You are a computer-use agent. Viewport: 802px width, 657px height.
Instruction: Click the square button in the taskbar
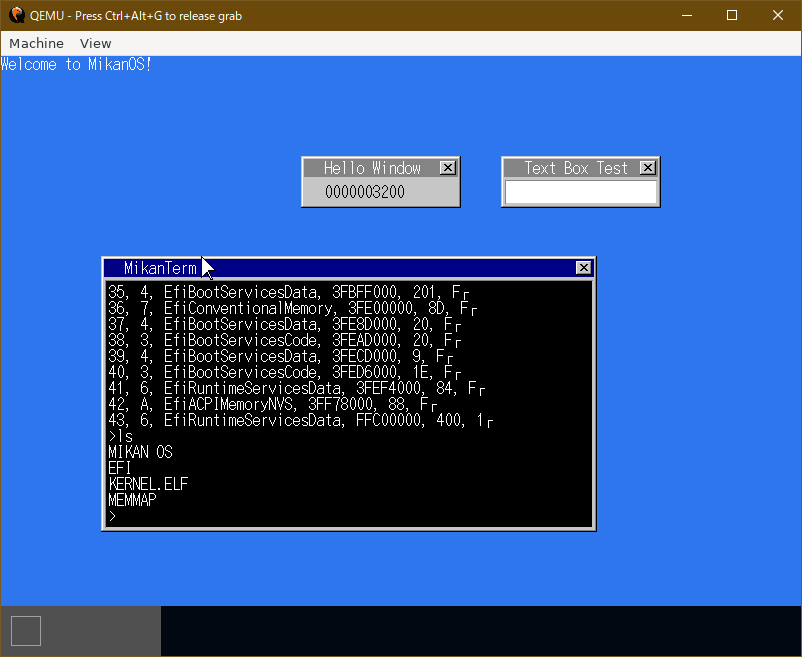(x=26, y=630)
